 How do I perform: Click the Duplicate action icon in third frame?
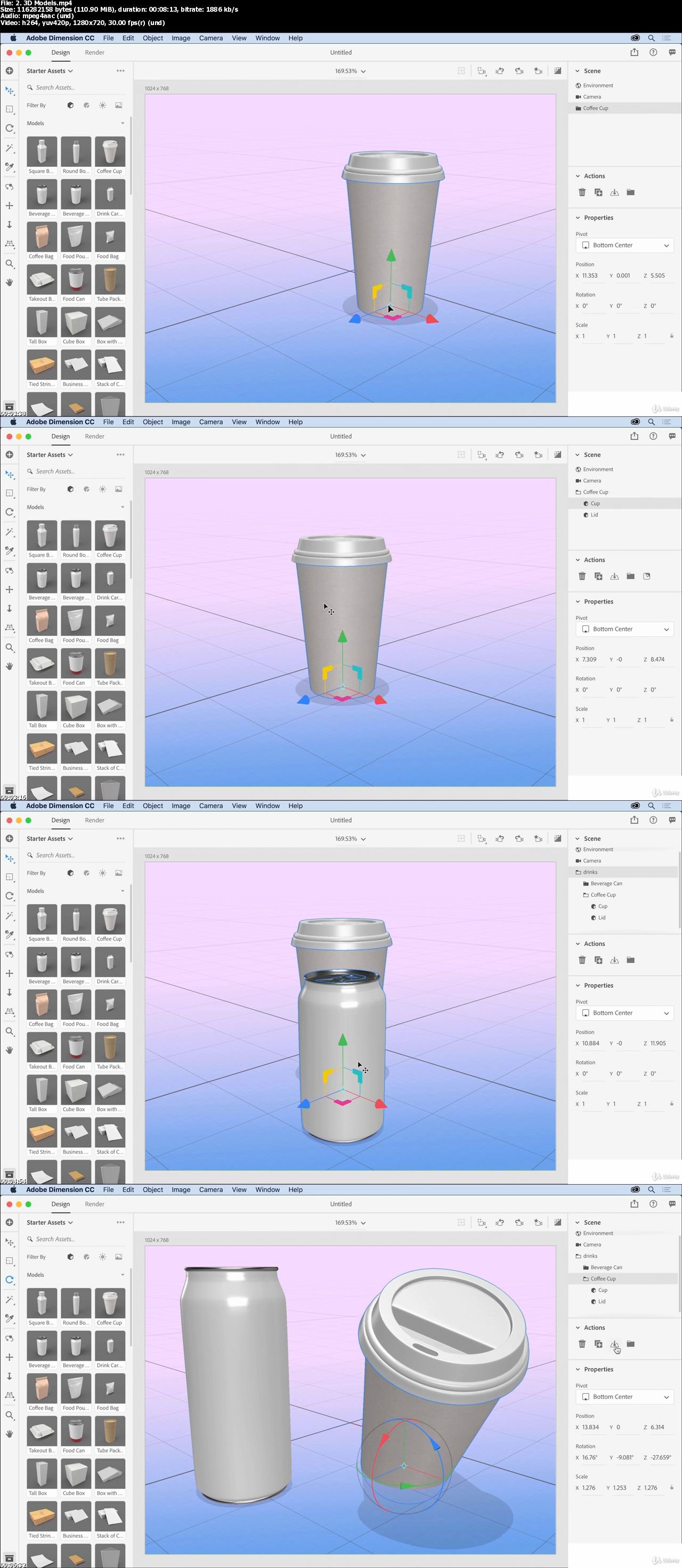[x=598, y=960]
